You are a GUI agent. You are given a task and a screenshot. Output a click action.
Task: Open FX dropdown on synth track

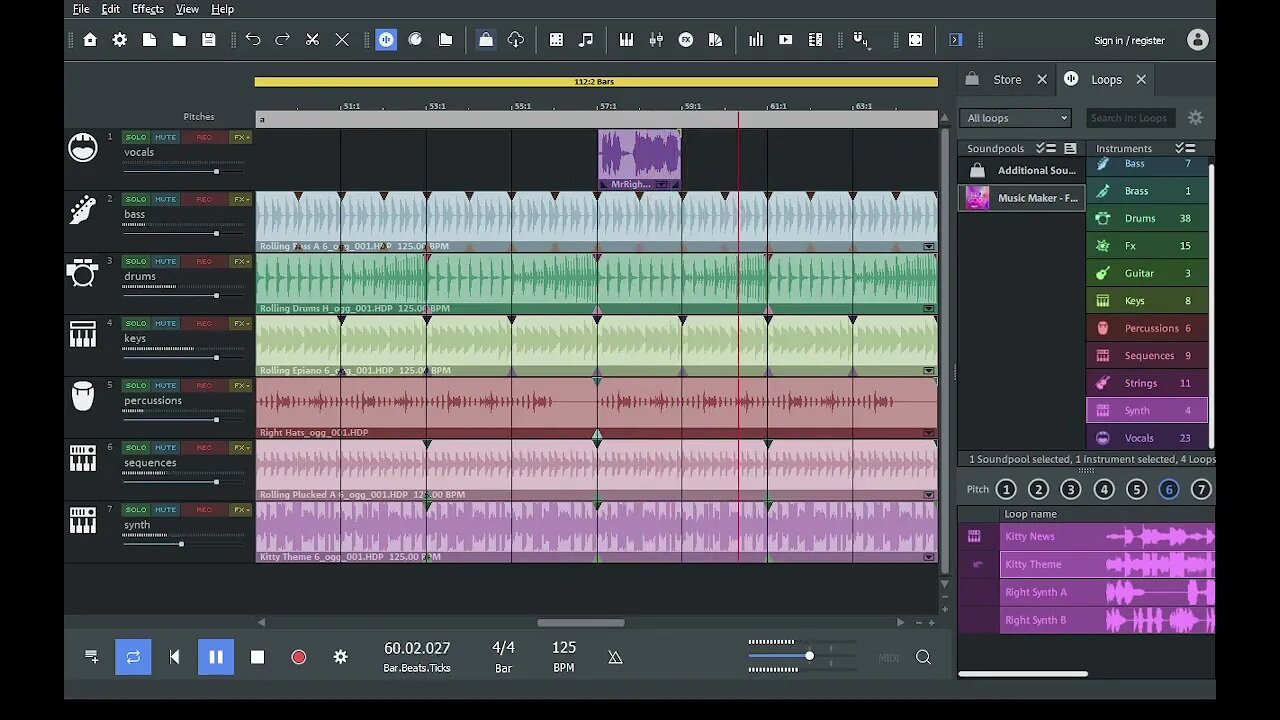pos(240,509)
